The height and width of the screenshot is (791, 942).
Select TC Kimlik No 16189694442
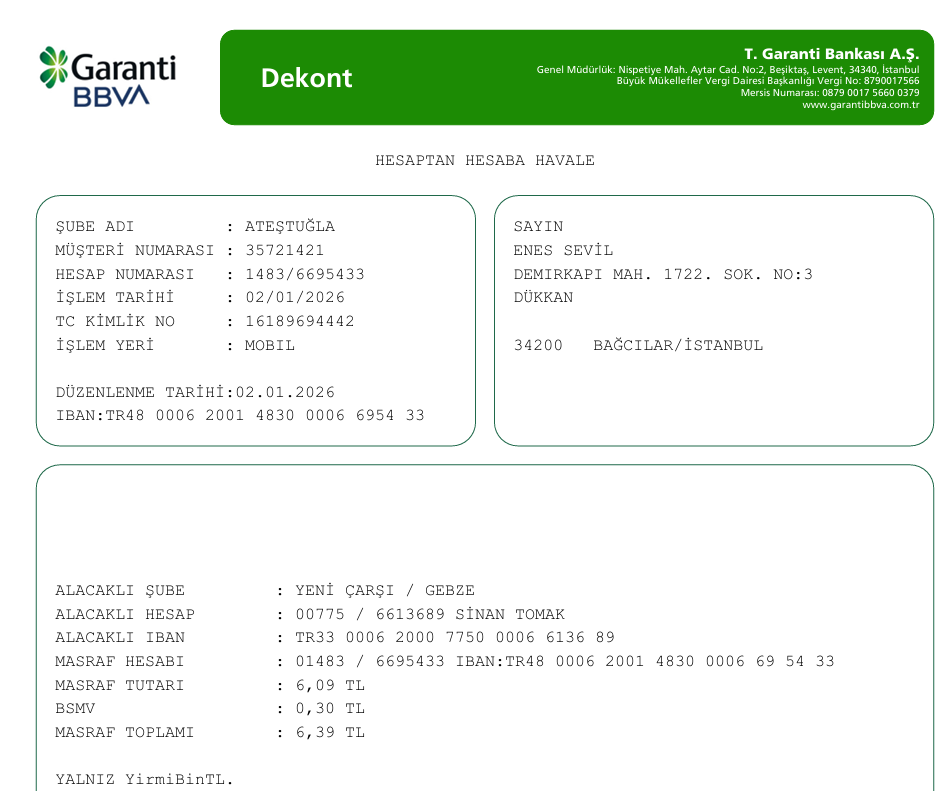[300, 321]
